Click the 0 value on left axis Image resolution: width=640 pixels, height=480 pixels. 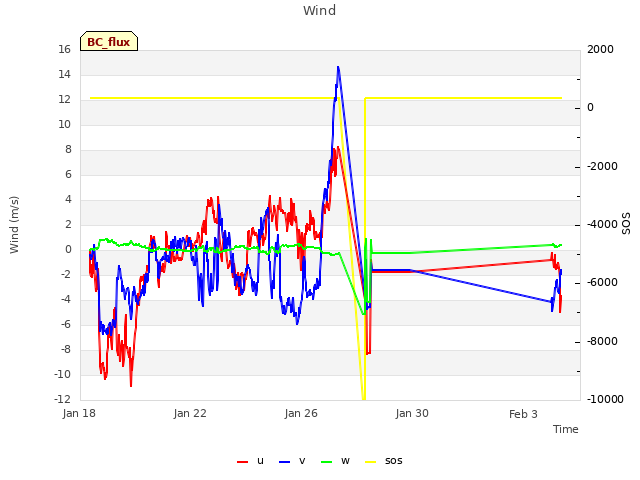tap(68, 249)
